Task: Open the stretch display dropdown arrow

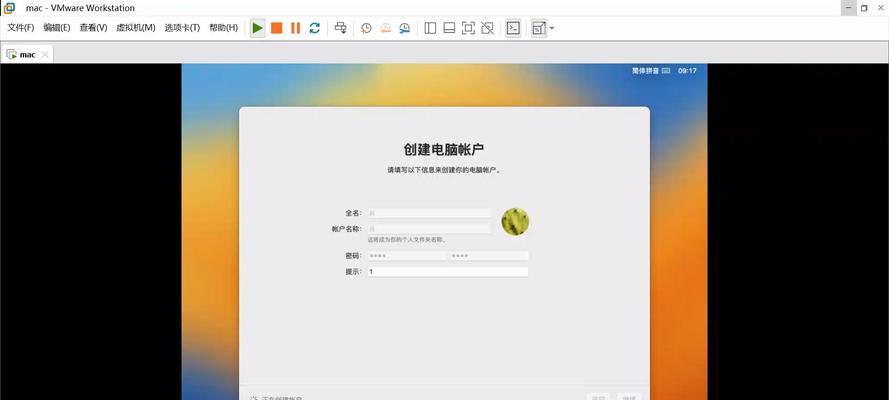Action: coord(552,28)
